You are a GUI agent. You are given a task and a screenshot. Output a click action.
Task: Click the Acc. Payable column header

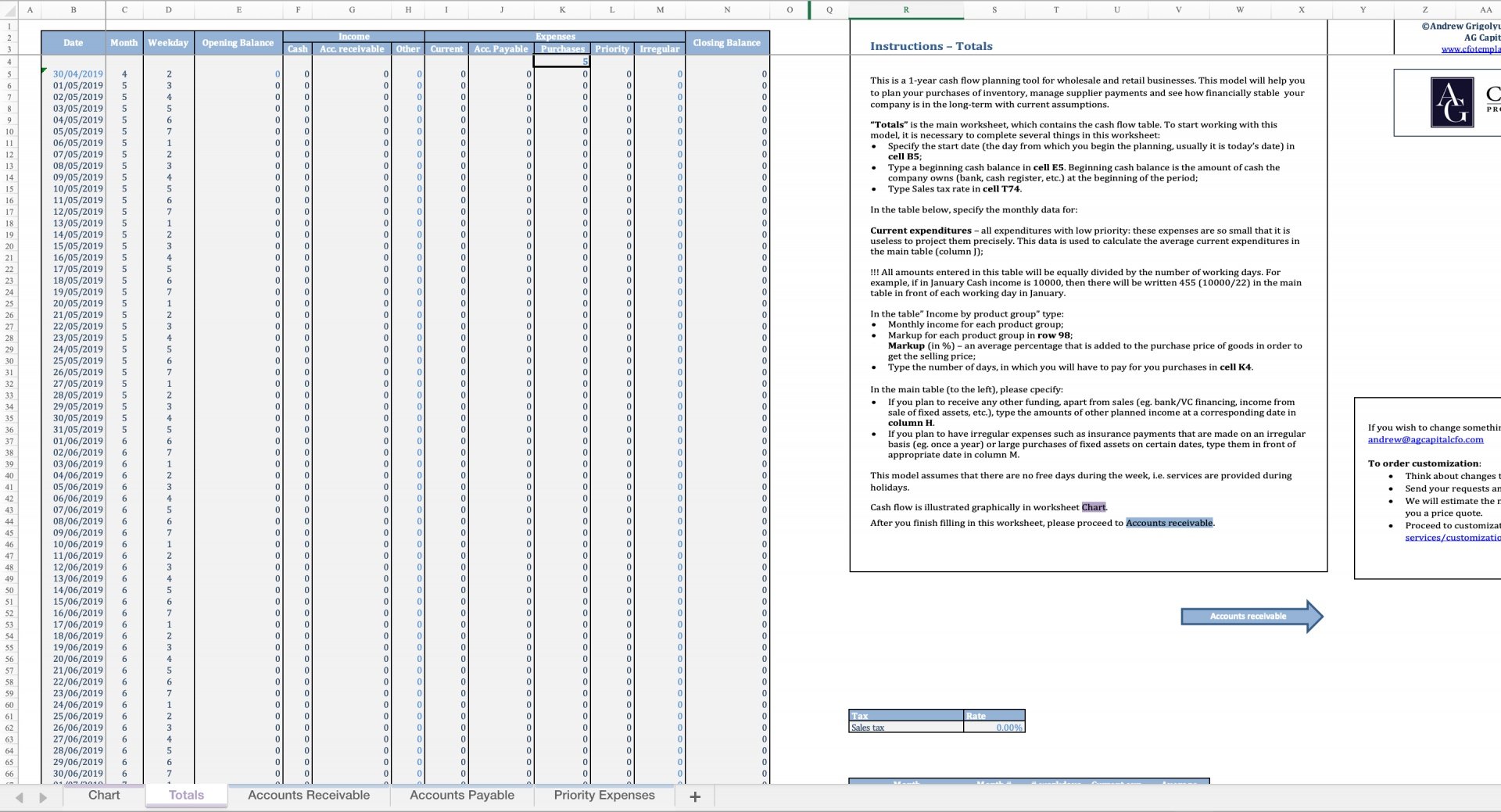(x=501, y=48)
